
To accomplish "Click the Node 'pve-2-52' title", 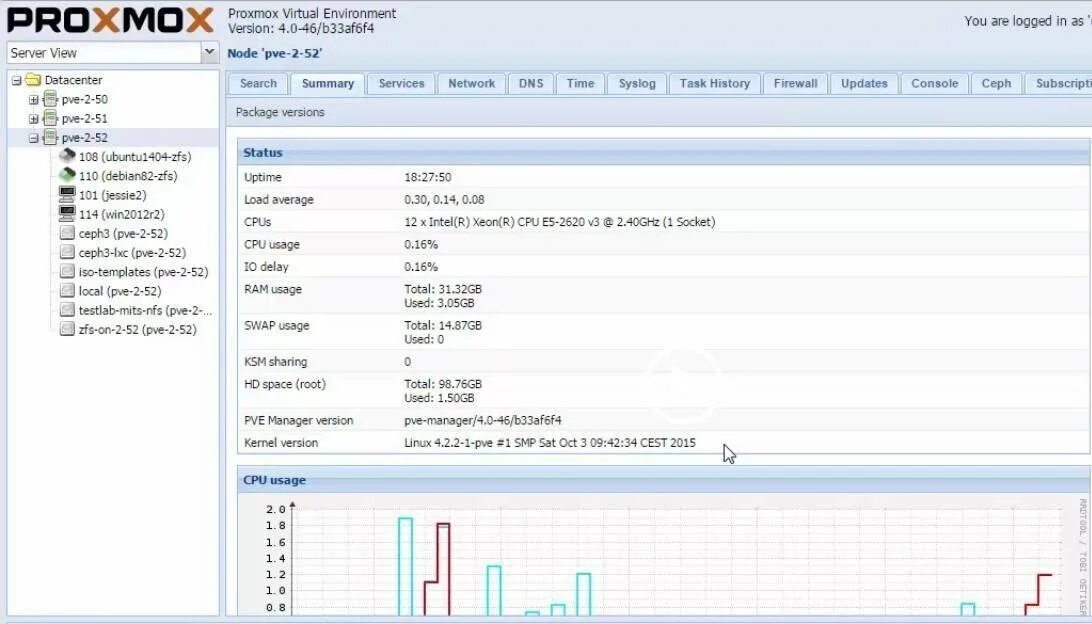I will pyautogui.click(x=274, y=53).
